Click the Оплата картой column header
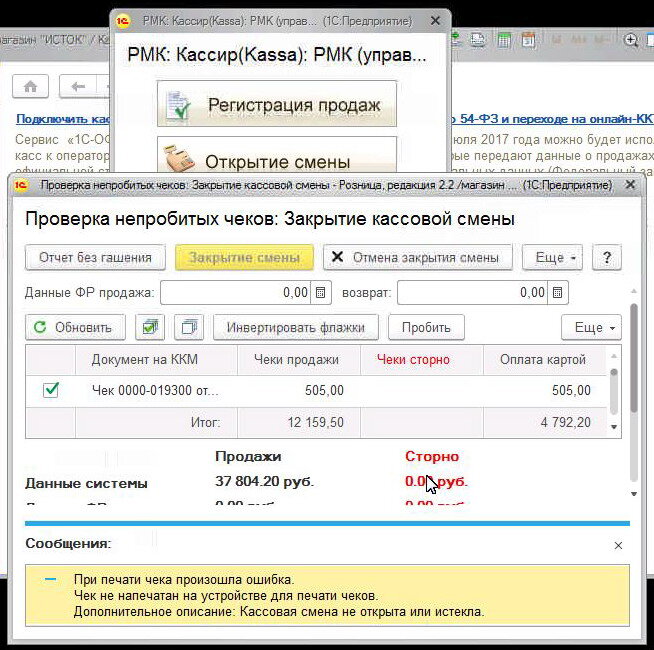 tap(544, 360)
